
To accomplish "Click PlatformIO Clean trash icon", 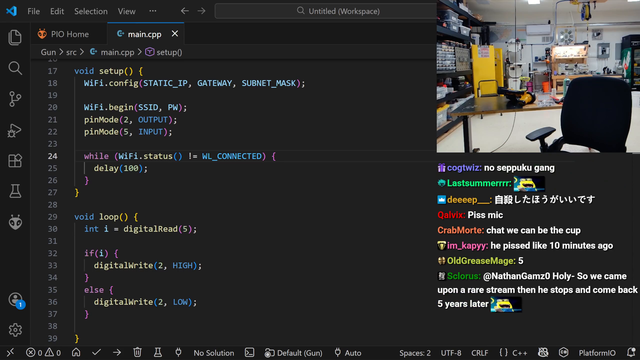I will 137,353.
